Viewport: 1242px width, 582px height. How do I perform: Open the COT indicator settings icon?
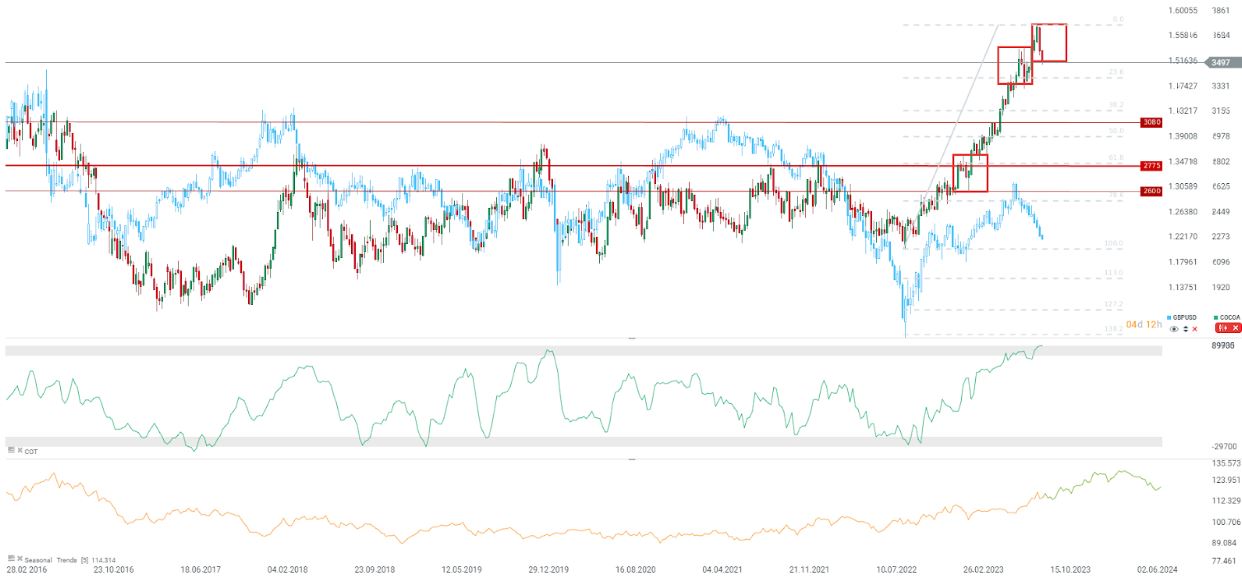click(x=11, y=450)
